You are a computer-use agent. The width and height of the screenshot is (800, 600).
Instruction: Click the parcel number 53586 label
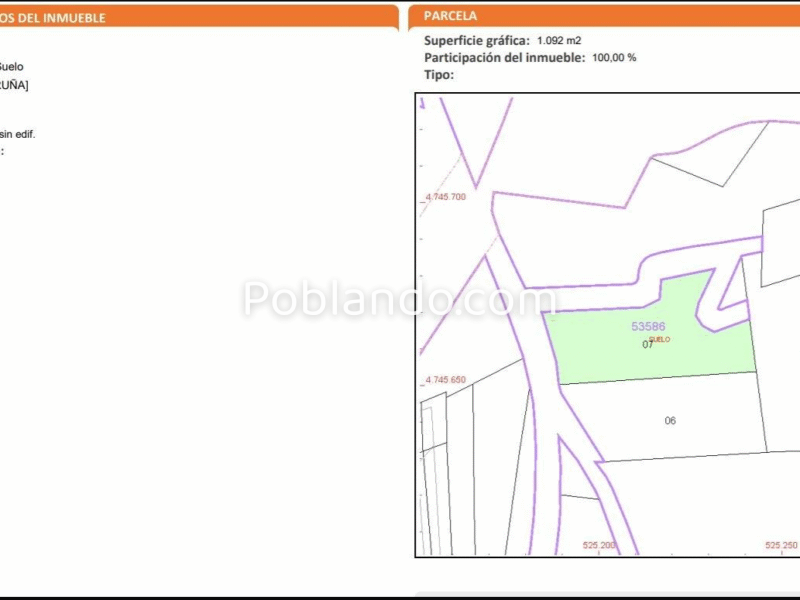(648, 325)
